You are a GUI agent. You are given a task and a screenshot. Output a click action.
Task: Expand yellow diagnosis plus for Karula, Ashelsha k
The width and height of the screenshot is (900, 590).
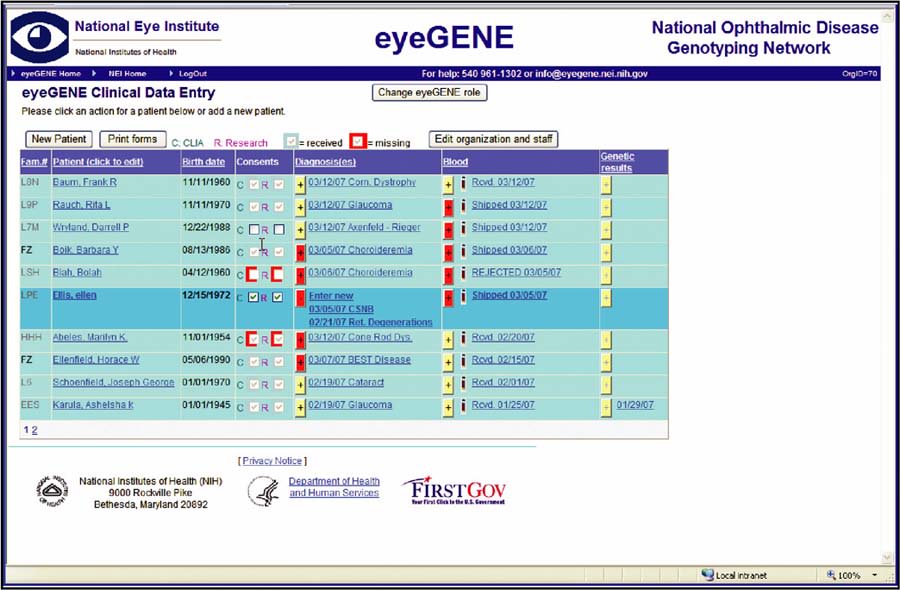click(x=300, y=407)
